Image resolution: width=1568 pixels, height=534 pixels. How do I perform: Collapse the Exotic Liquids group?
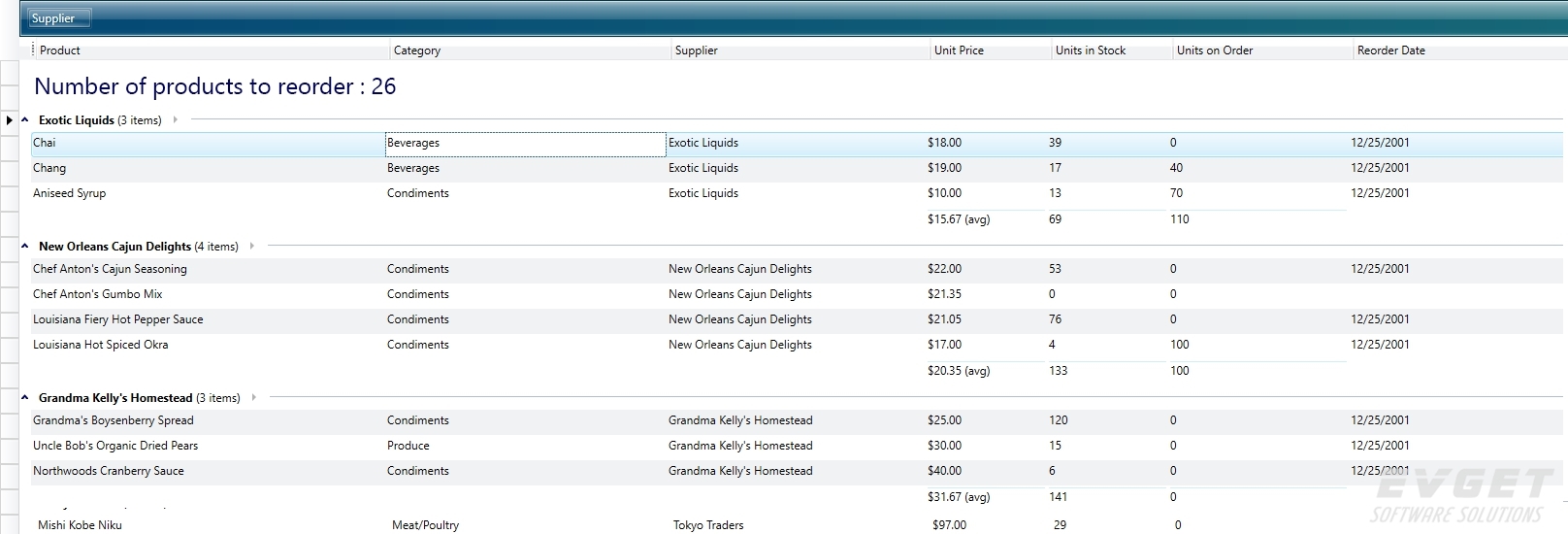25,120
